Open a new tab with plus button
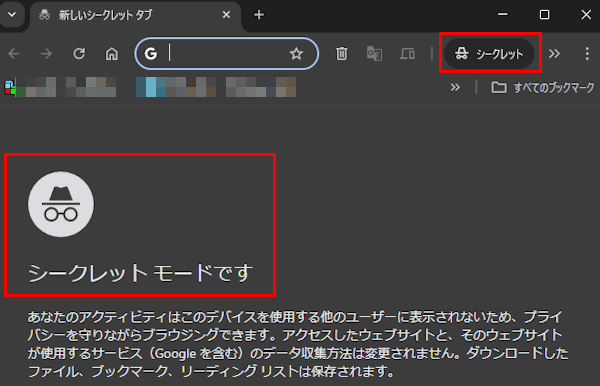This screenshot has width=600, height=386. click(259, 15)
